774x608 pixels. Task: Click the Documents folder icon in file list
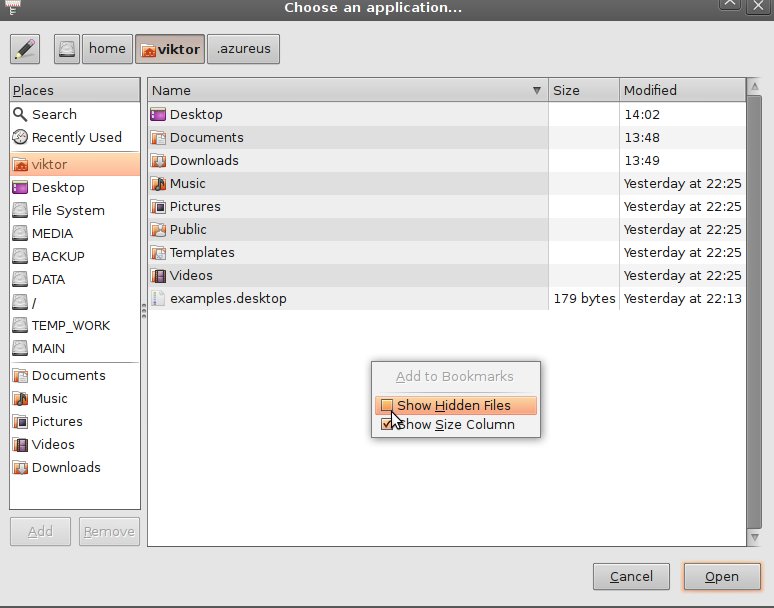[x=158, y=137]
